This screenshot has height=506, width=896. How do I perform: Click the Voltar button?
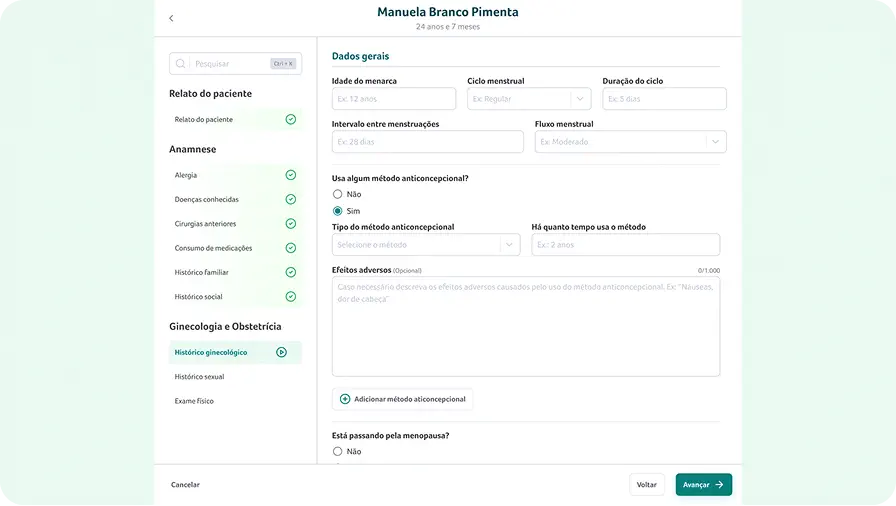(646, 485)
